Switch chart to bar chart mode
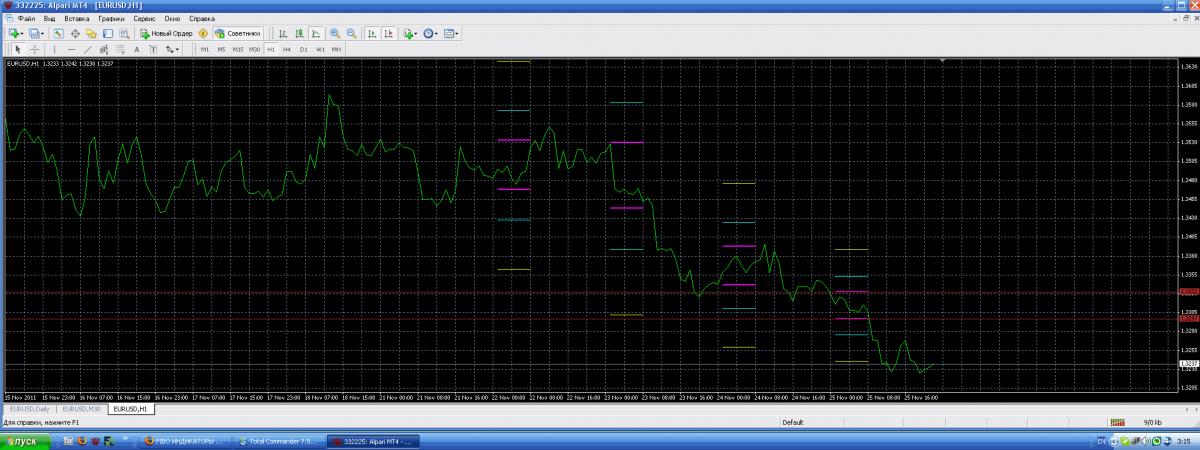The height and width of the screenshot is (450, 1200). [282, 33]
